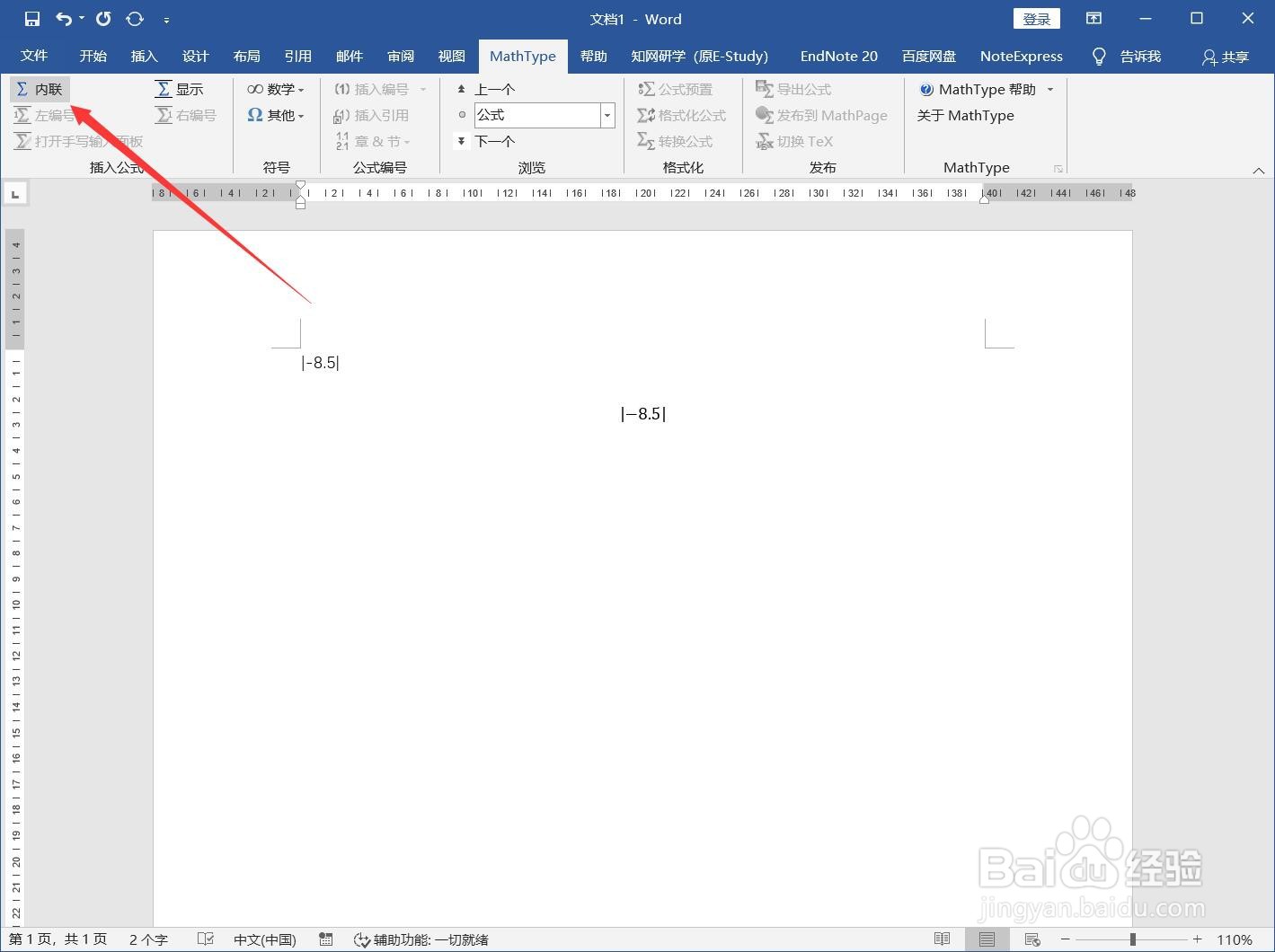The height and width of the screenshot is (952, 1275).
Task: Open the EndNote 20 tab
Action: [838, 56]
